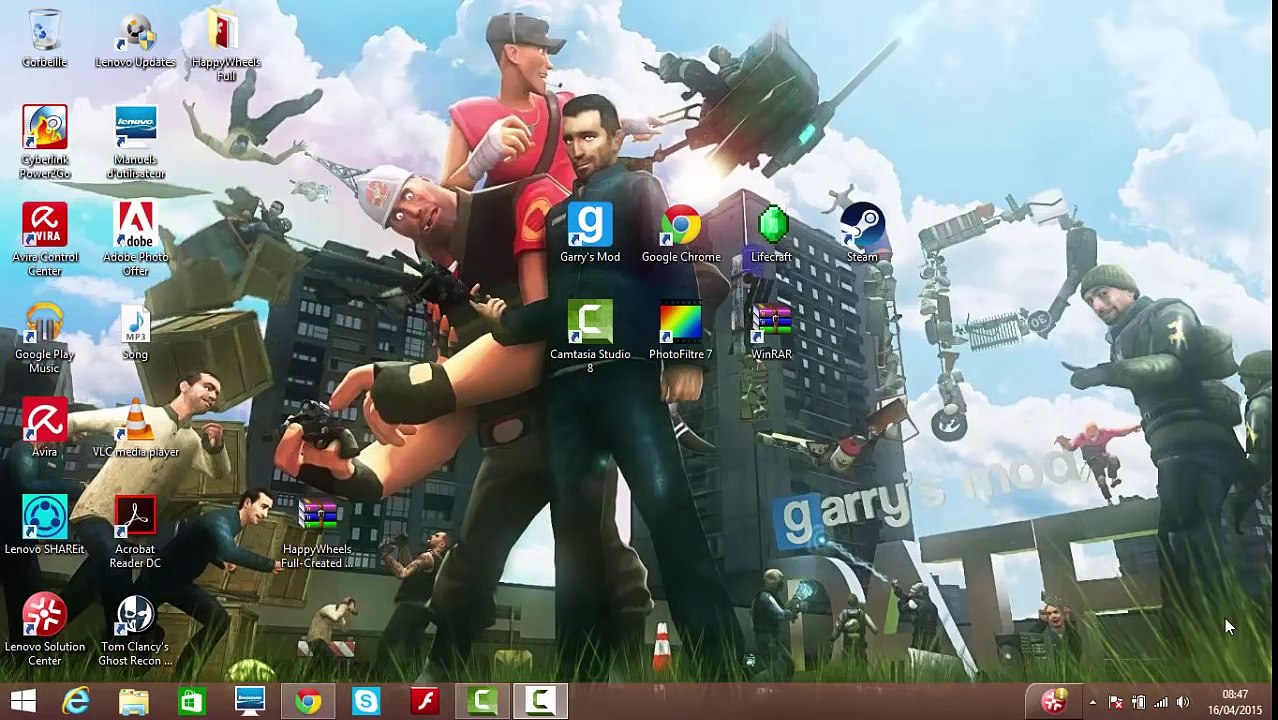
Task: Click the Lenovo Solution Center tray button
Action: tap(1054, 702)
